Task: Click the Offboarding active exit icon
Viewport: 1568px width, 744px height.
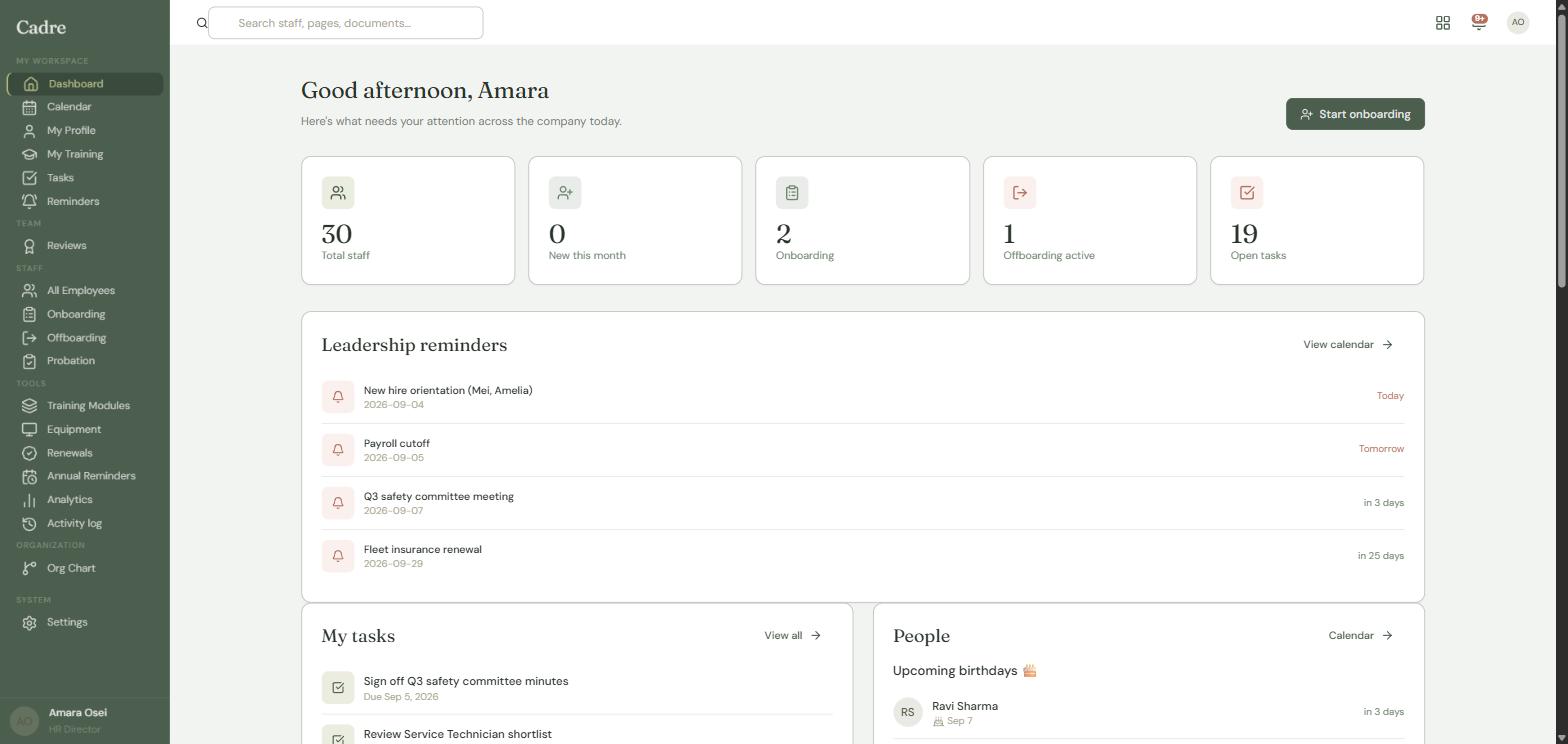Action: (x=1020, y=193)
